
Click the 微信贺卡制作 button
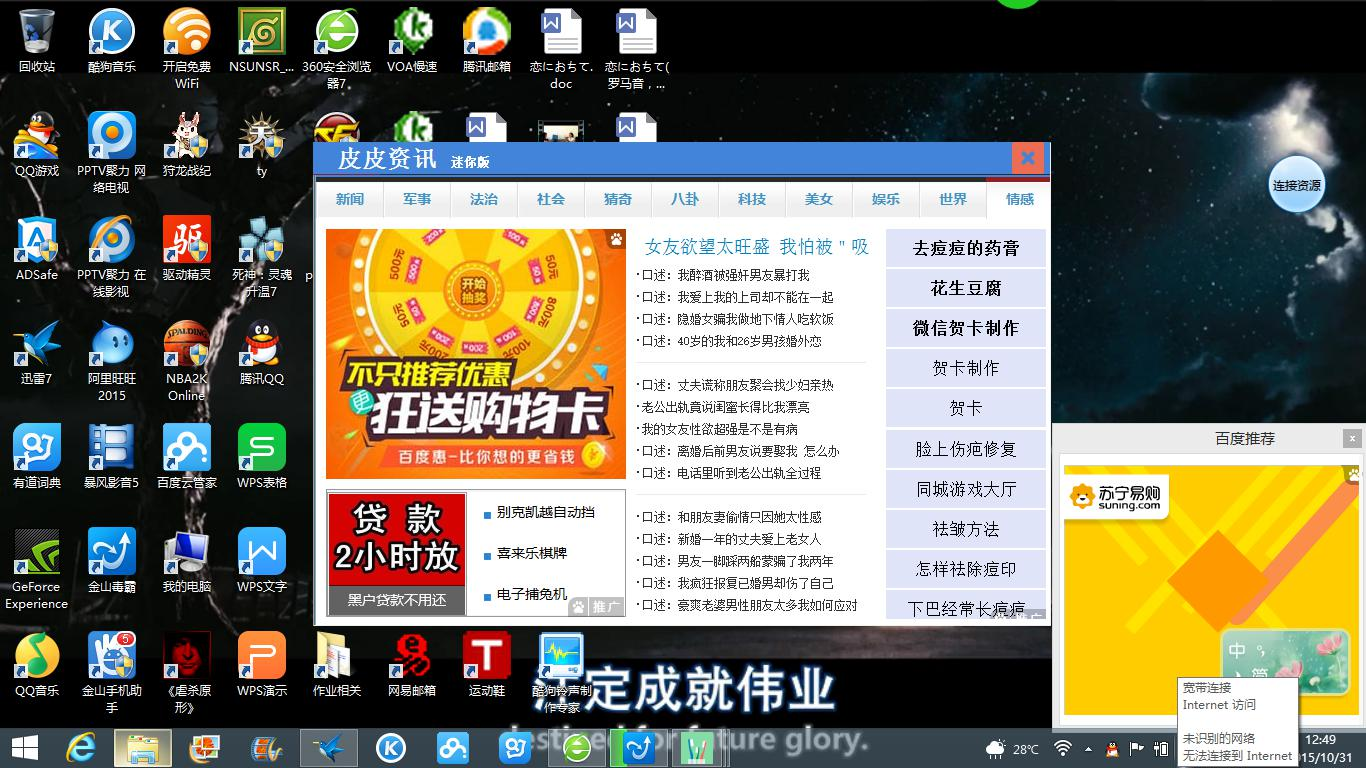tap(964, 328)
